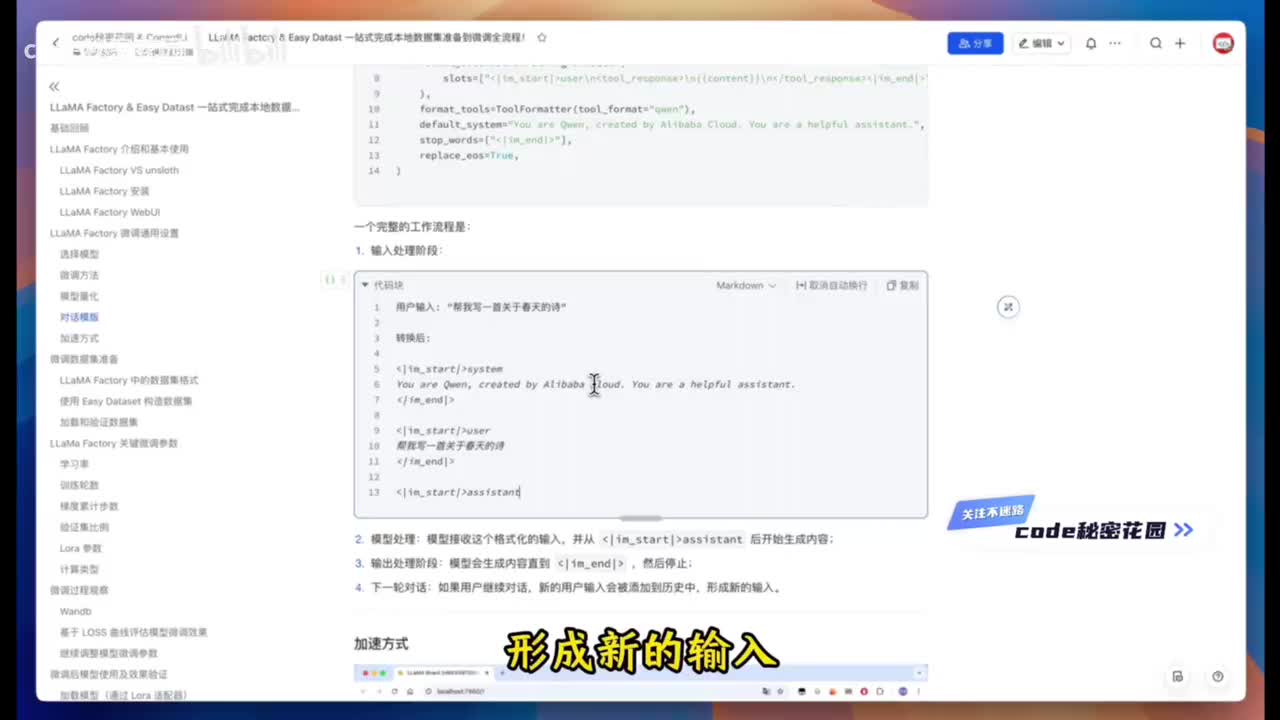Select Lora 参数 in the outline
Screen dimensions: 1280x720
click(x=80, y=548)
